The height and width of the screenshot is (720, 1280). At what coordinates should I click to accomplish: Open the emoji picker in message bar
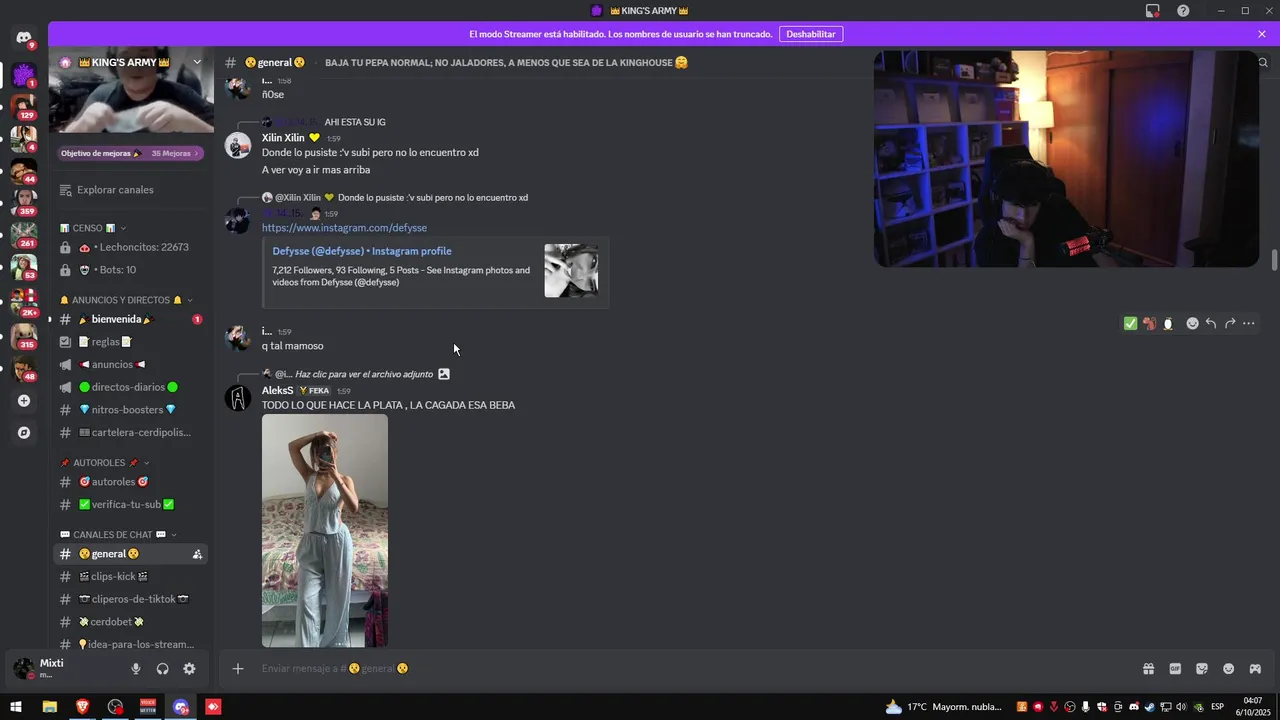(x=1228, y=669)
